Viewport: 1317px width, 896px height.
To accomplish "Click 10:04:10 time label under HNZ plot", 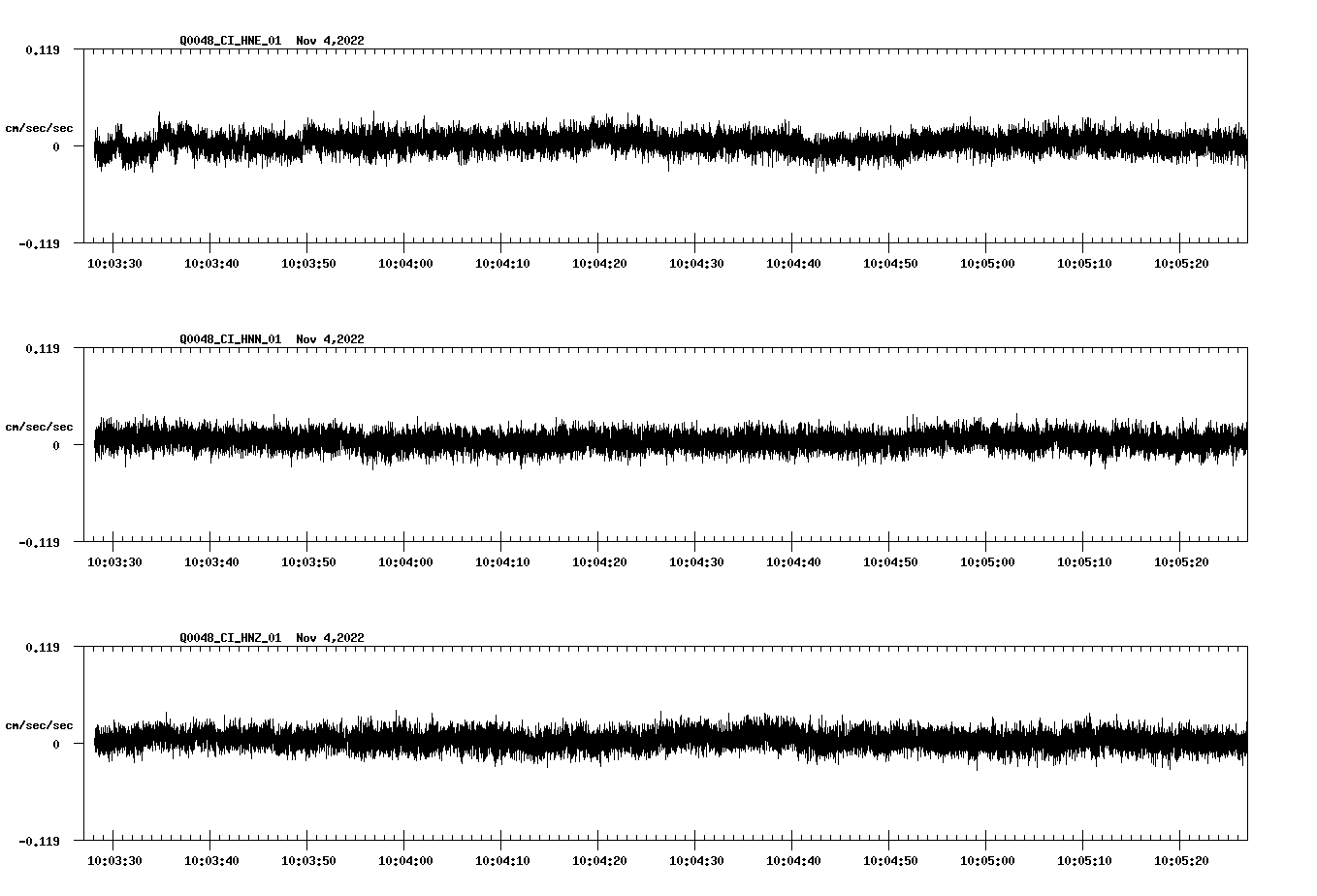I will click(x=502, y=861).
